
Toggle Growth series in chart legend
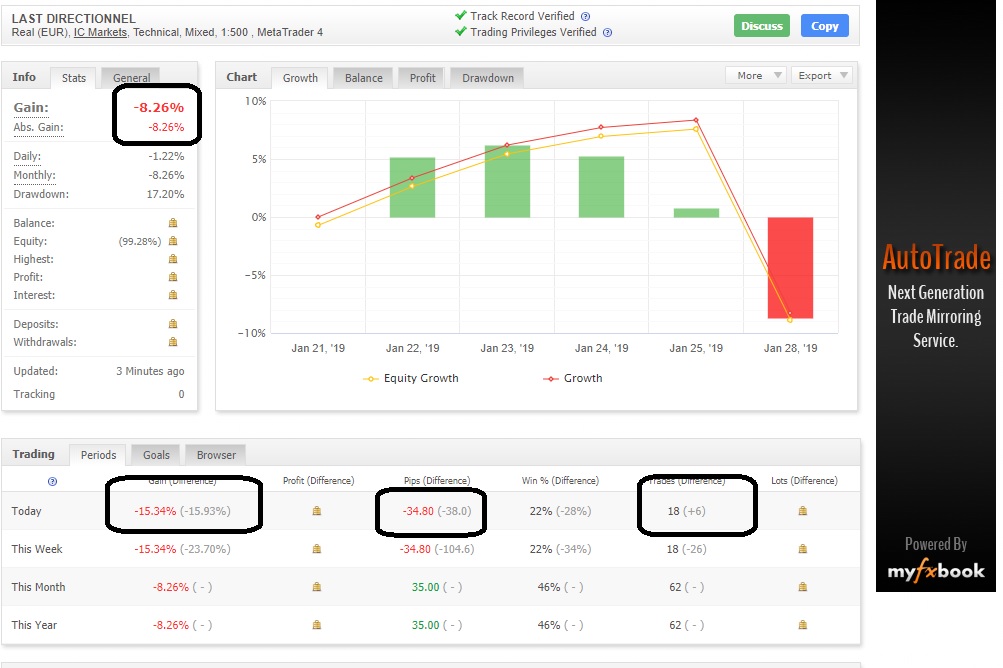click(x=573, y=378)
